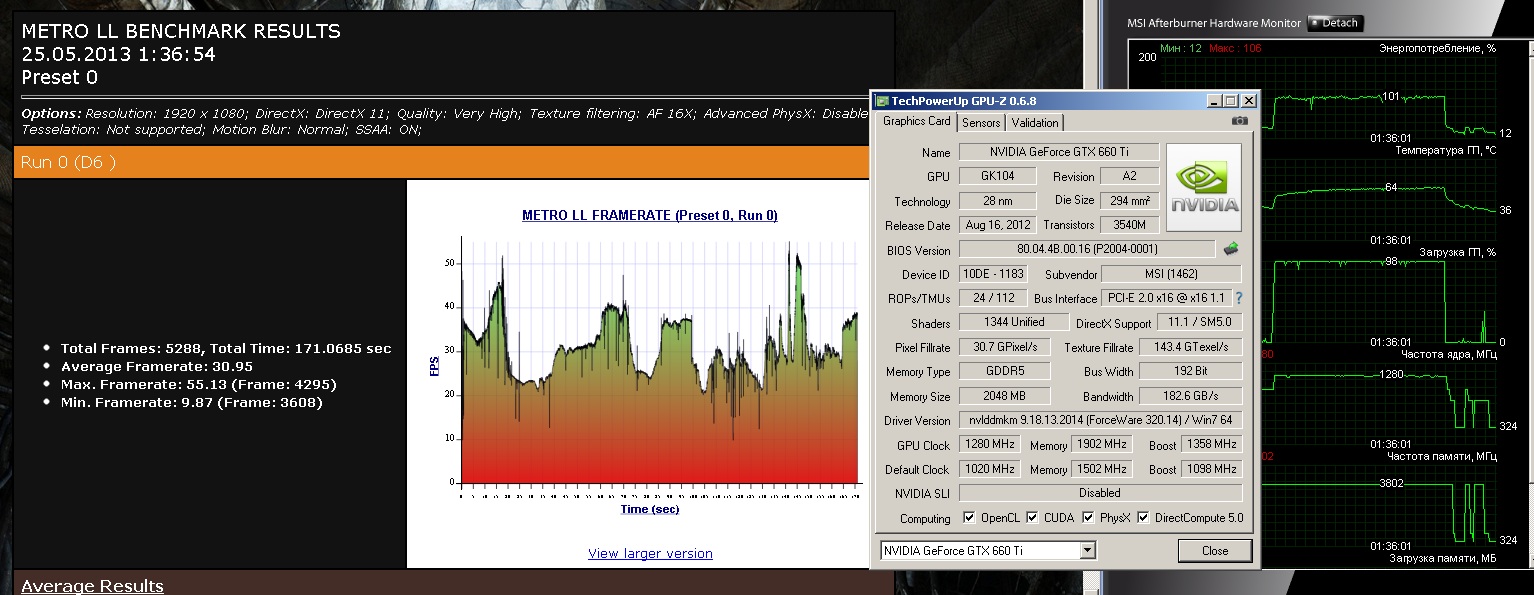Click the BIOS Version field 80.04.4B.00.16
1534x595 pixels.
coord(1087,249)
